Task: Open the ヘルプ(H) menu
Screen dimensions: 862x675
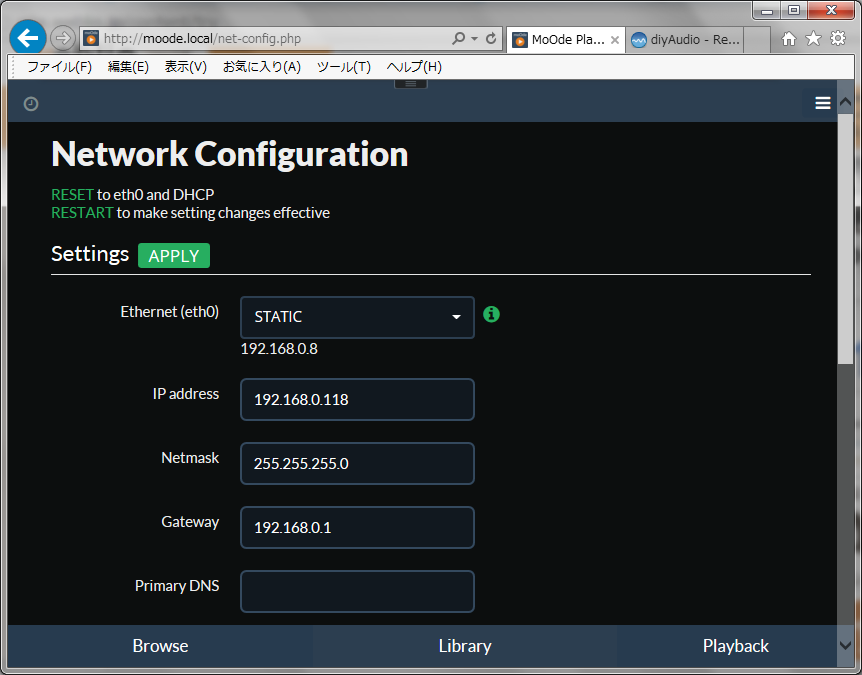Action: (414, 67)
